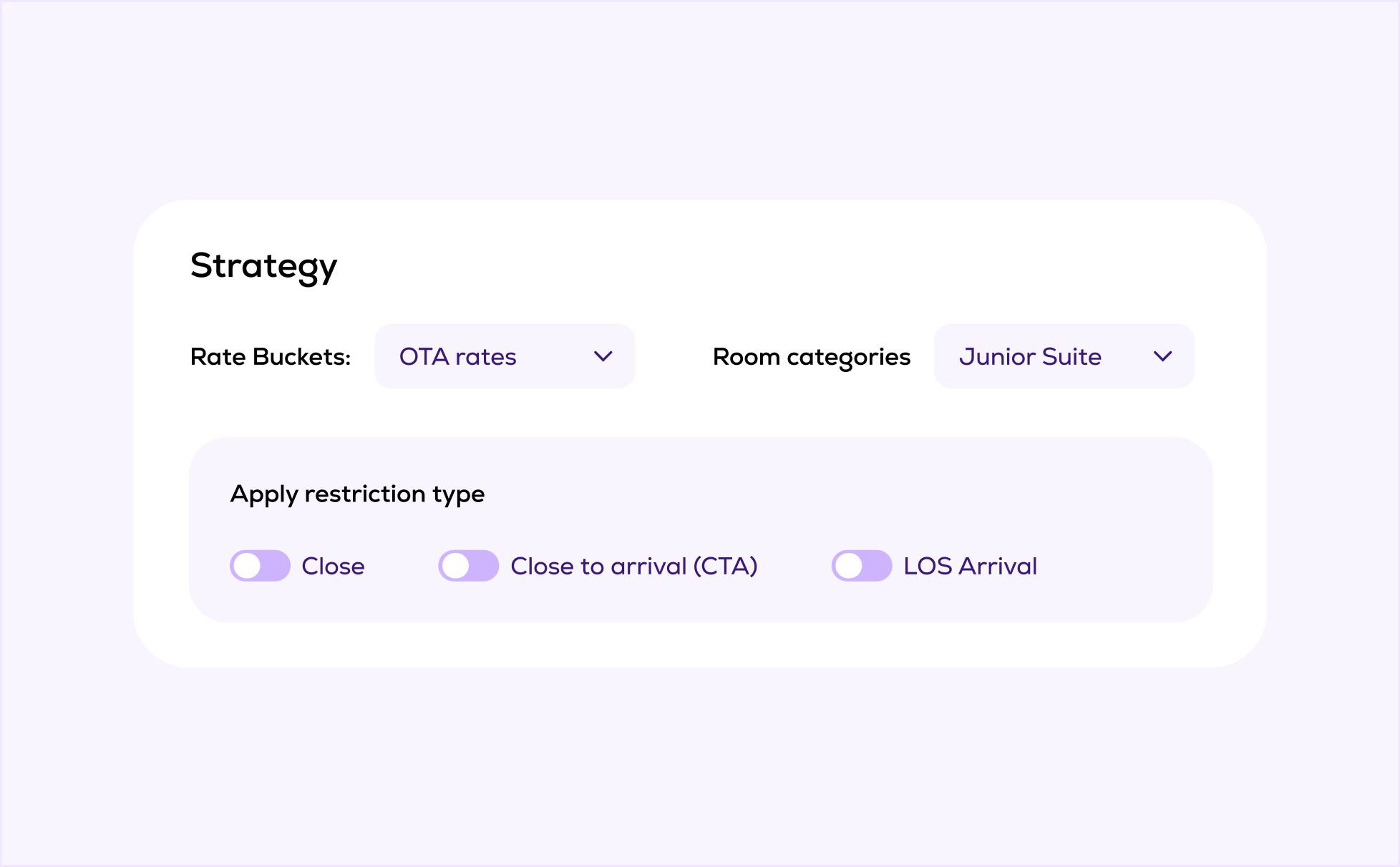Open the Rate Buckets dropdown
Screen dimensions: 1400x867
click(x=505, y=356)
